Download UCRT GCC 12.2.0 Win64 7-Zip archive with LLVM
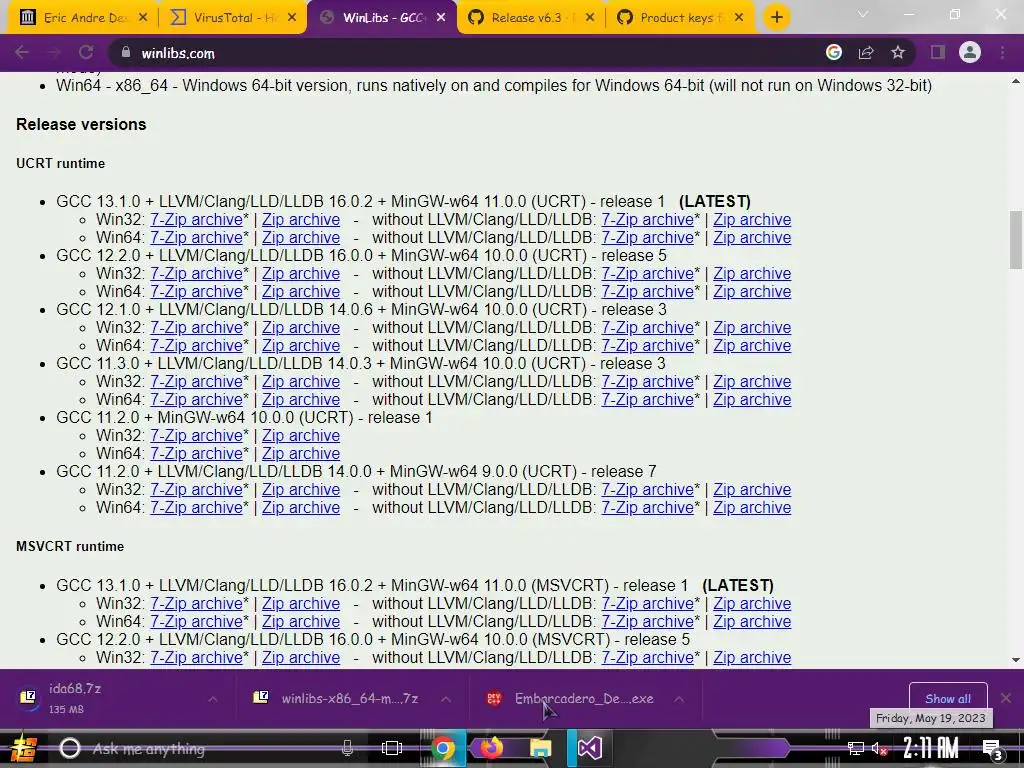1024x768 pixels. pyautogui.click(x=196, y=292)
